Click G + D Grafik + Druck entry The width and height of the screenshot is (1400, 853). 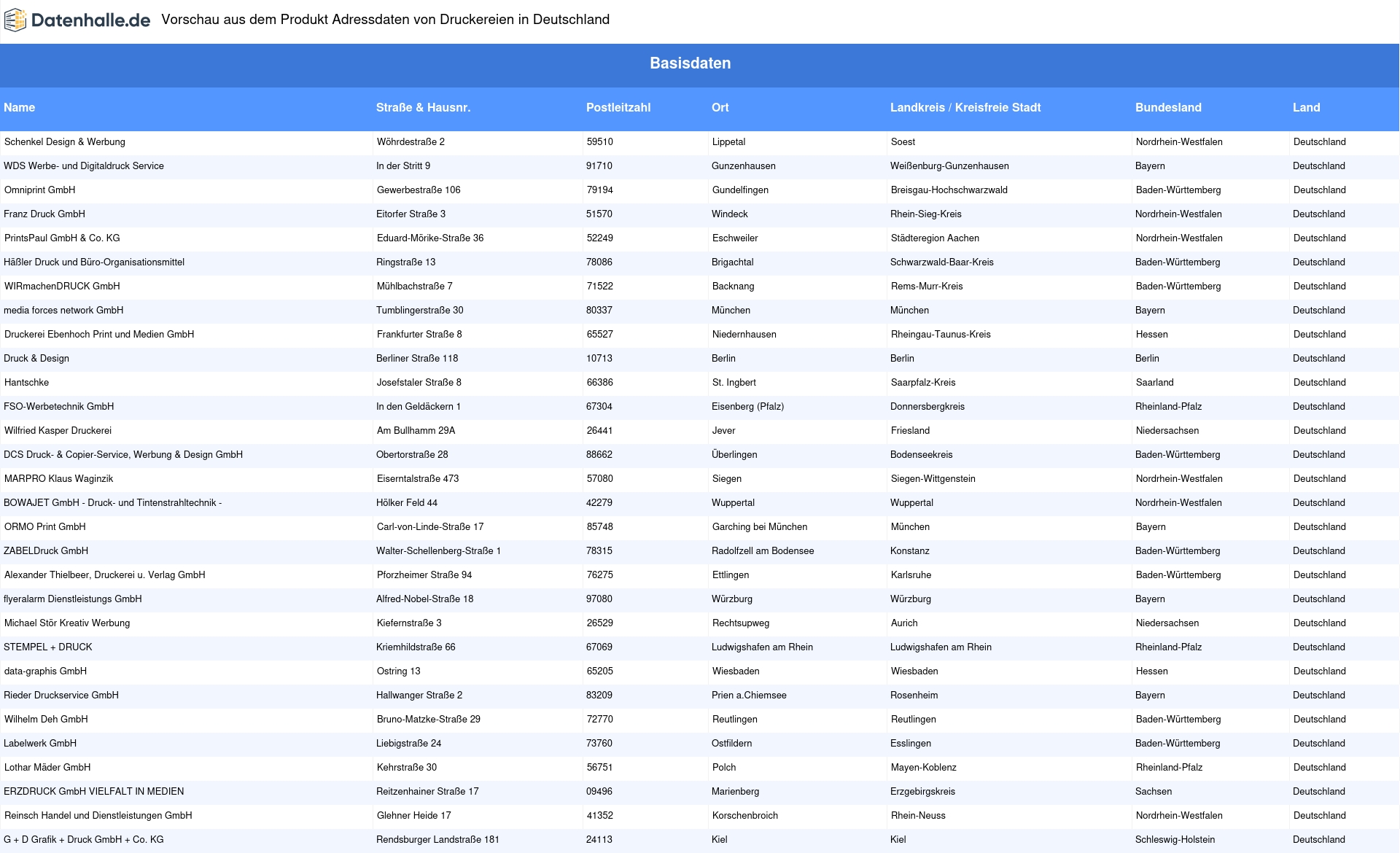pyautogui.click(x=84, y=840)
